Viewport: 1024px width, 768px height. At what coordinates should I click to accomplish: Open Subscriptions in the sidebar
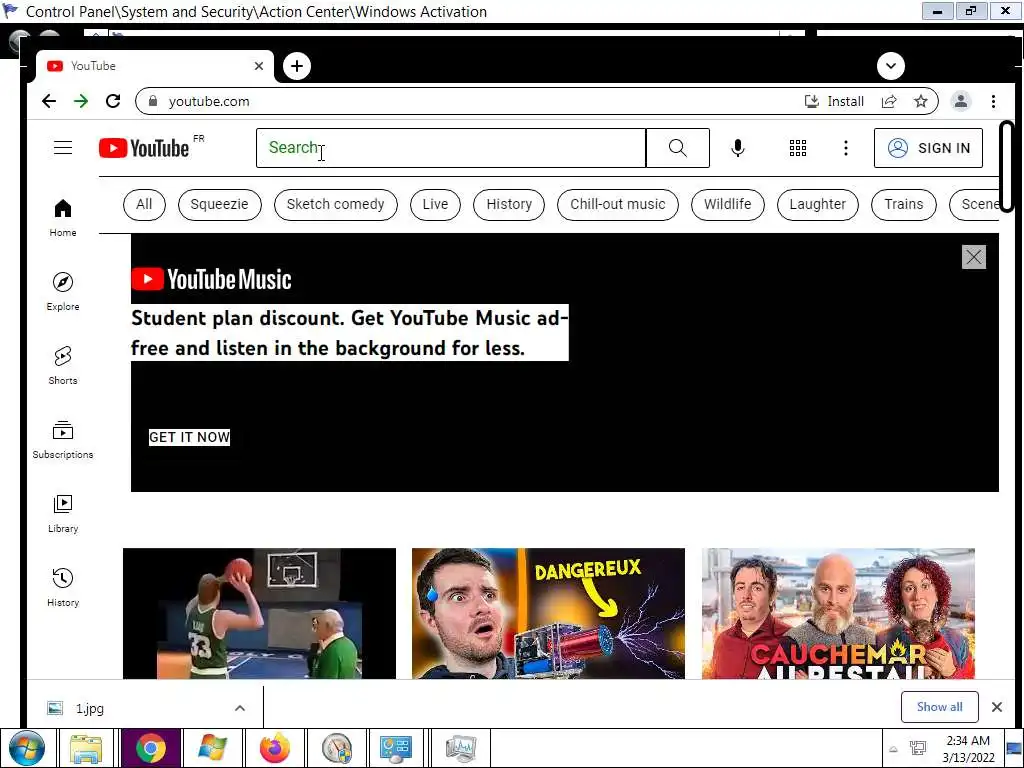pyautogui.click(x=63, y=440)
